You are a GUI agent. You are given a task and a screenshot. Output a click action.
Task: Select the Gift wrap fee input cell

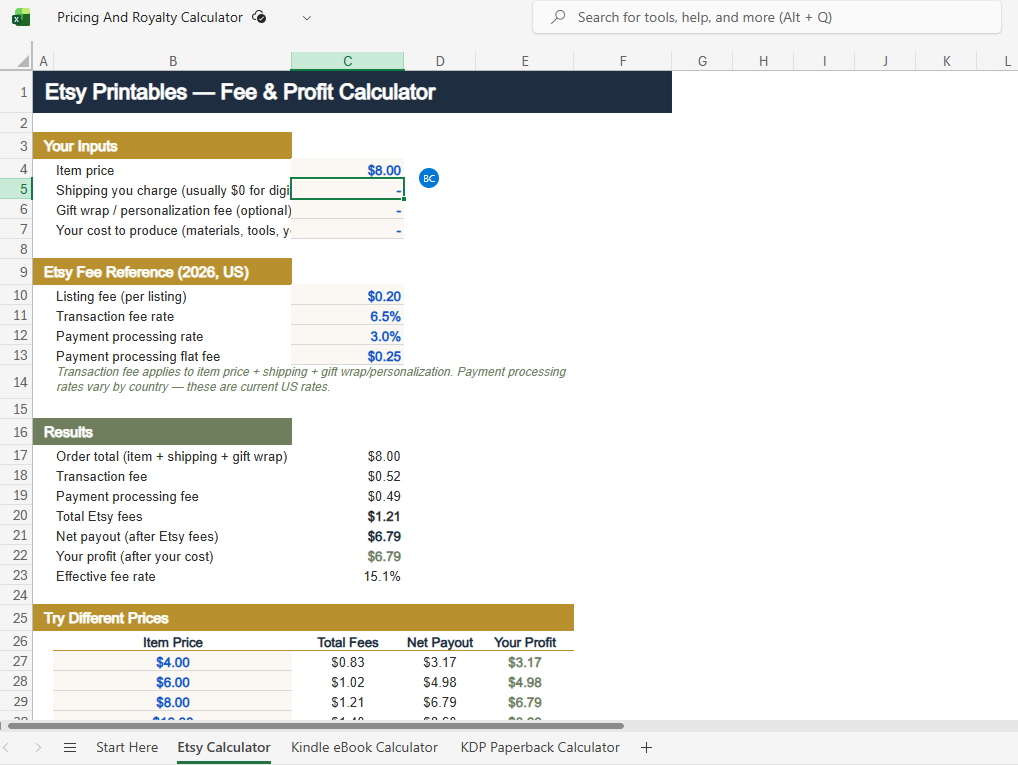pyautogui.click(x=347, y=210)
